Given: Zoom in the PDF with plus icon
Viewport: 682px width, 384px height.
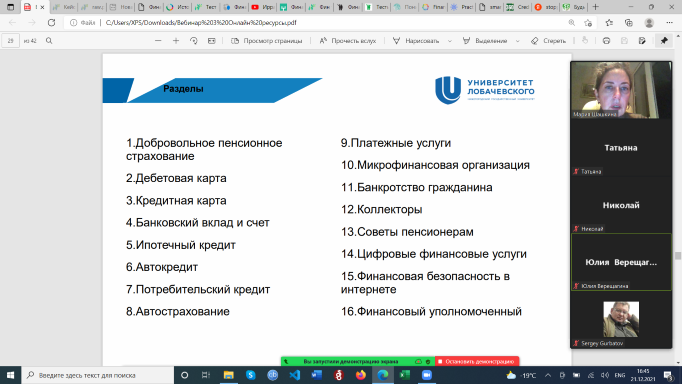Looking at the screenshot, I should 176,40.
